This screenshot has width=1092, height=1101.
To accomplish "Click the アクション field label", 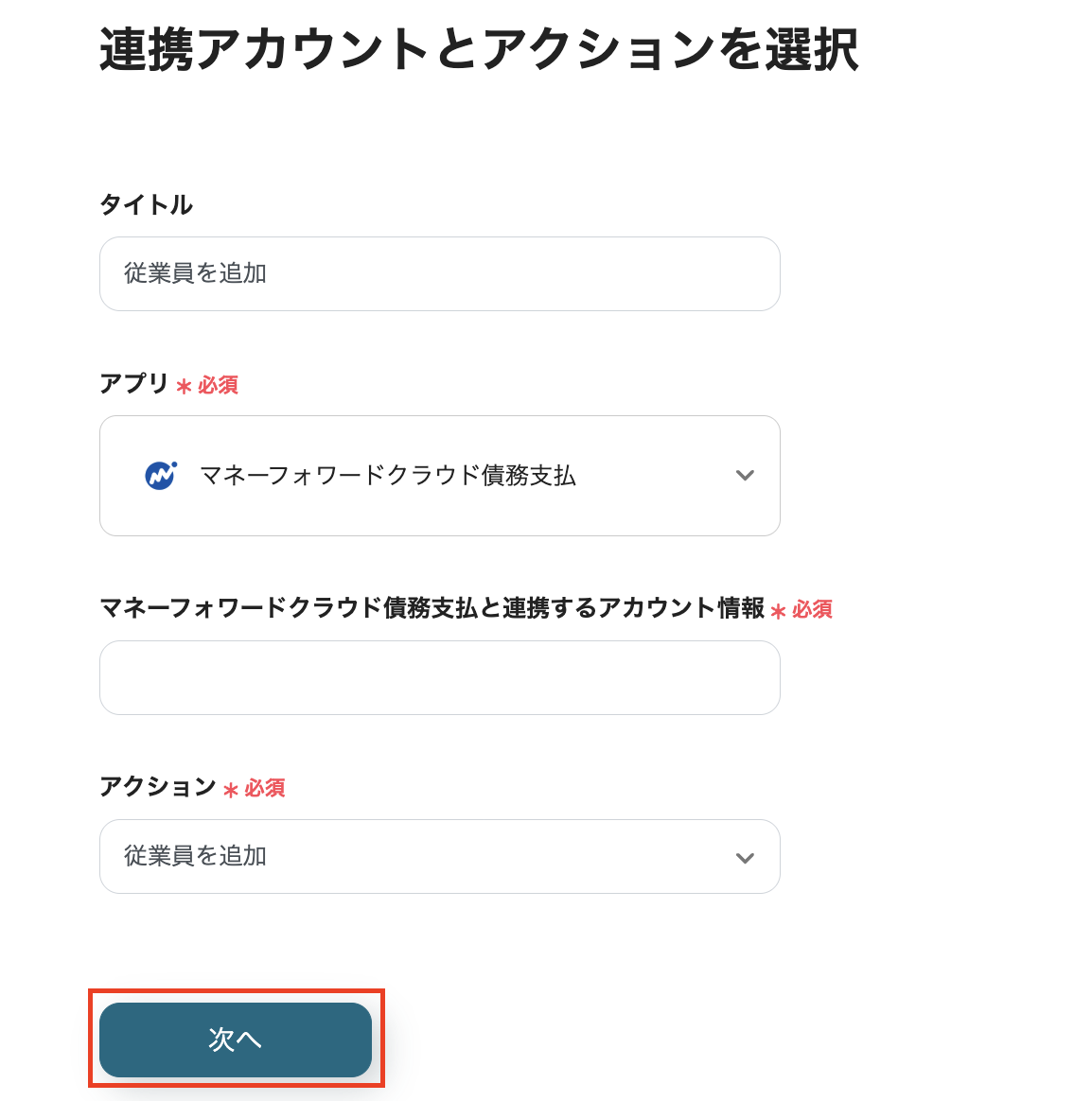I will [158, 787].
